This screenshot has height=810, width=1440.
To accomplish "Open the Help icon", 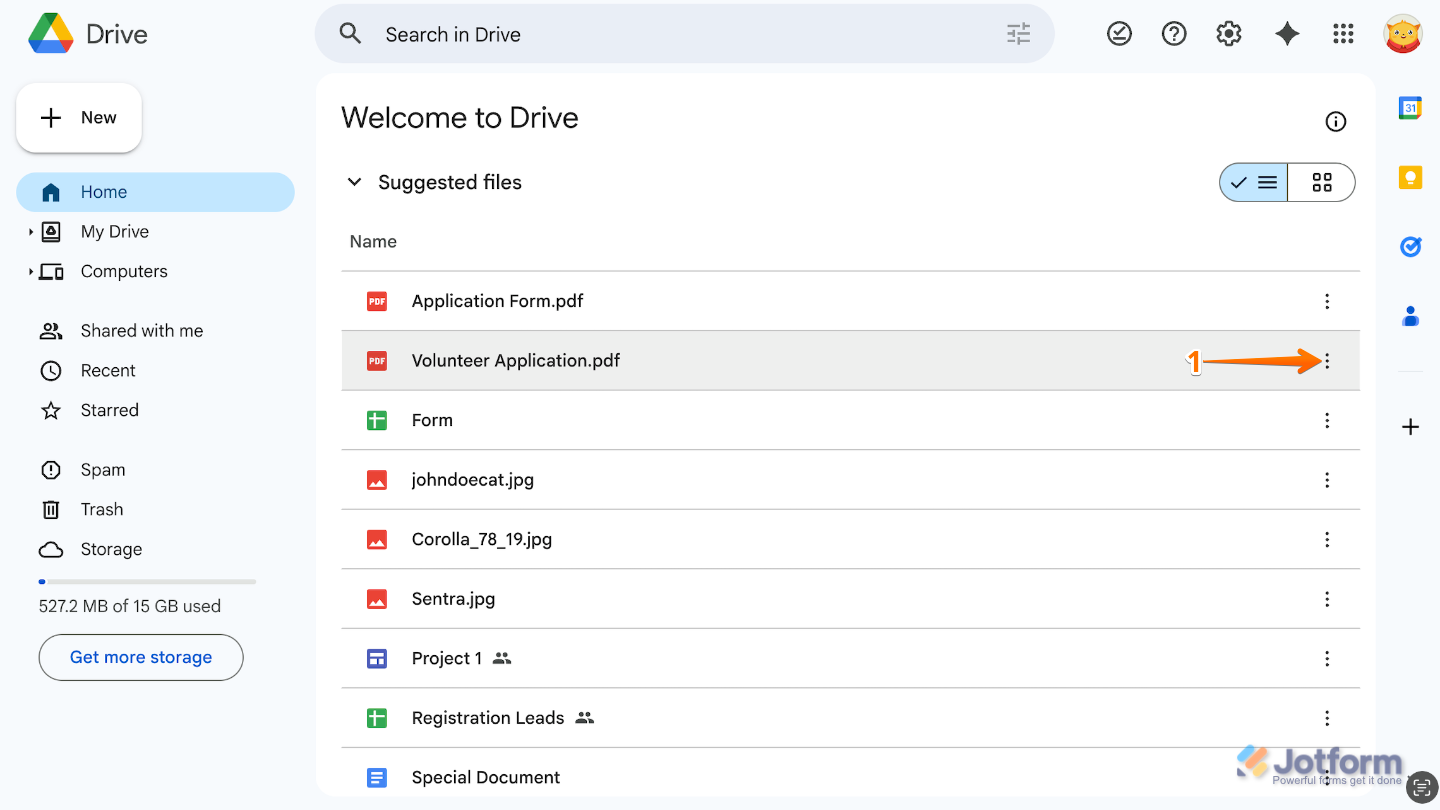I will click(1174, 33).
